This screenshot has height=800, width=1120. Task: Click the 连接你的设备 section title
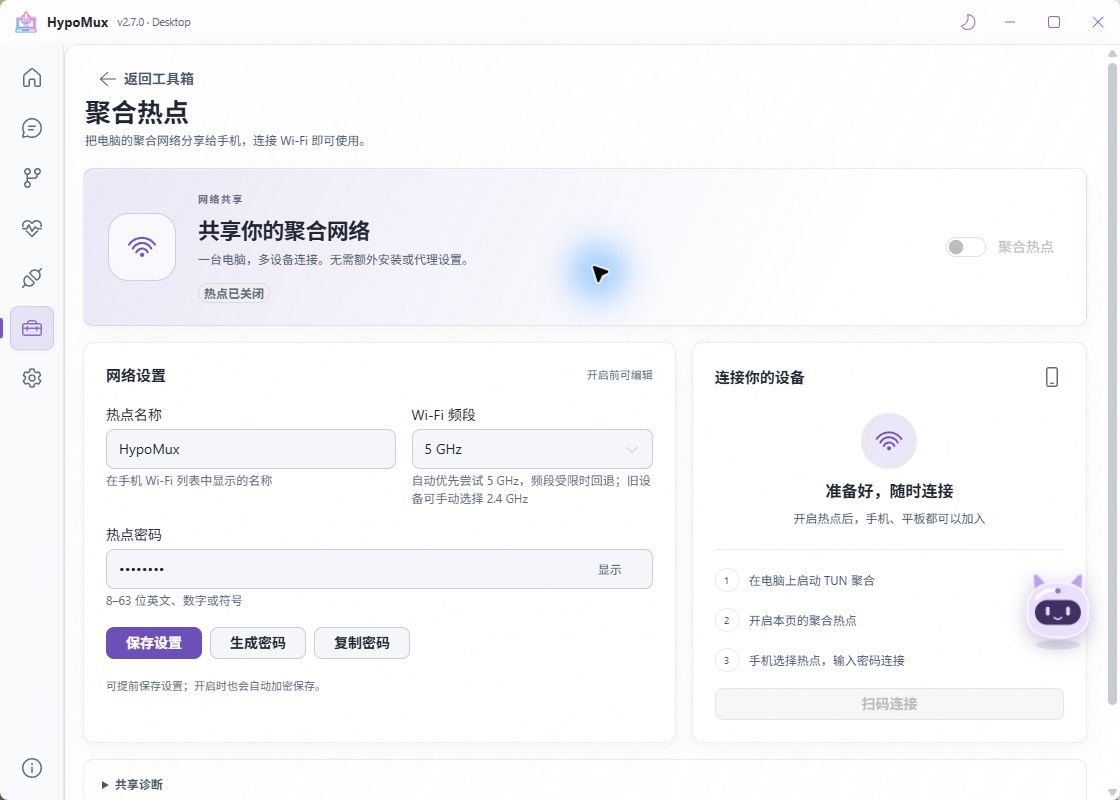click(759, 378)
